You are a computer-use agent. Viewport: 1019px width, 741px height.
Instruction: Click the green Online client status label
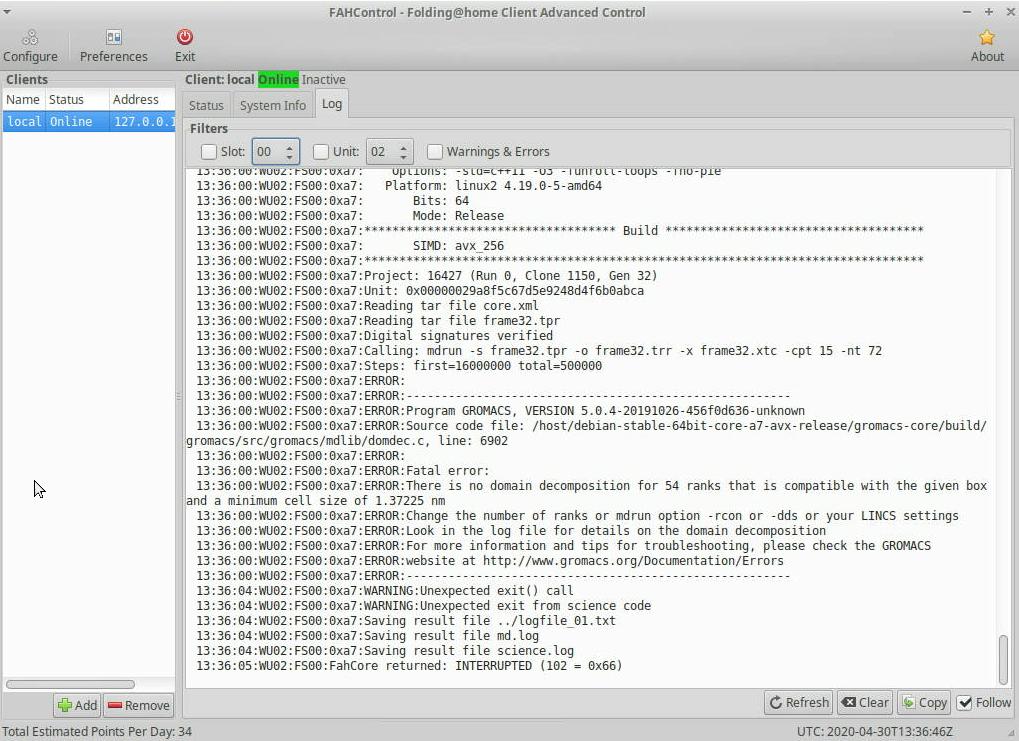[x=278, y=79]
